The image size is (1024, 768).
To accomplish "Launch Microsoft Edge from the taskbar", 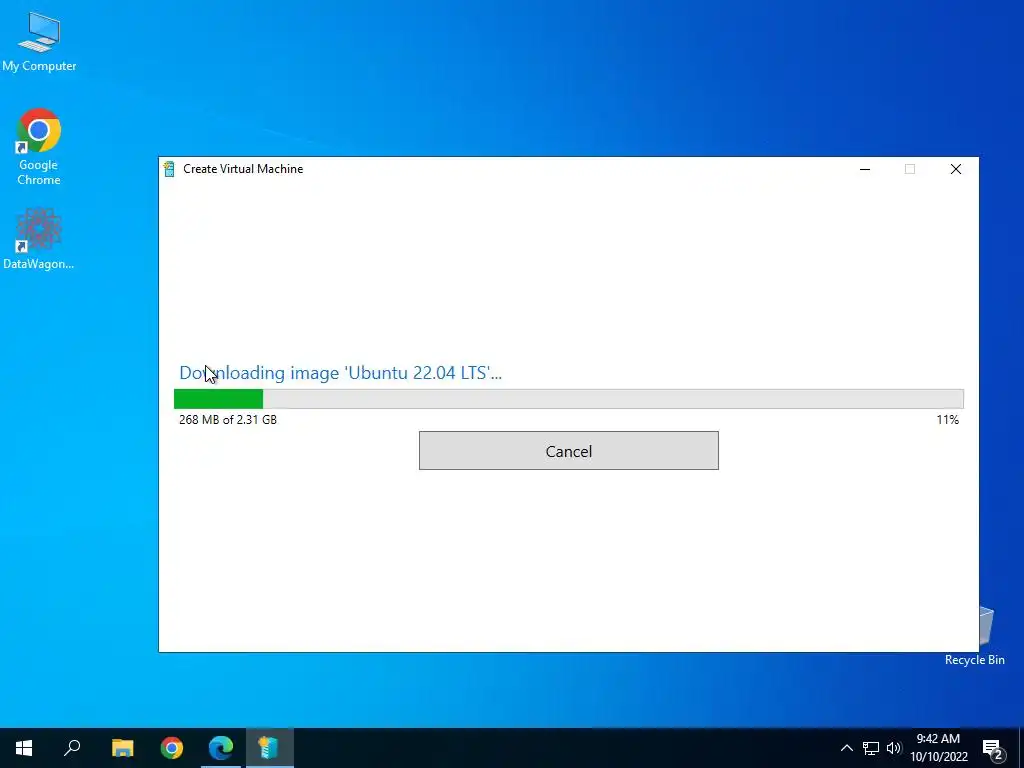I will tap(221, 748).
